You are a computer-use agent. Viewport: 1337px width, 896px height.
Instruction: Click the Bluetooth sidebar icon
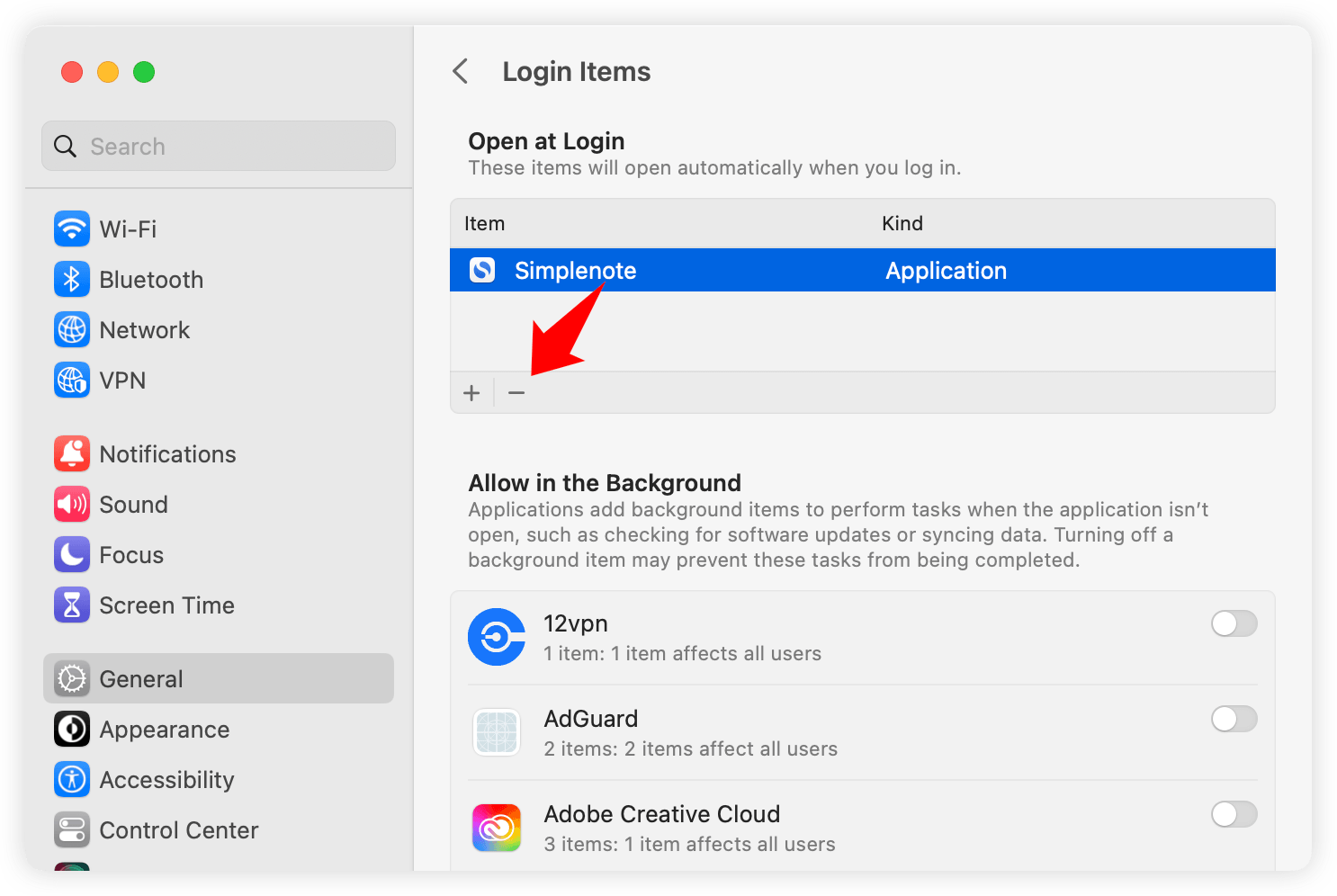pyautogui.click(x=72, y=279)
